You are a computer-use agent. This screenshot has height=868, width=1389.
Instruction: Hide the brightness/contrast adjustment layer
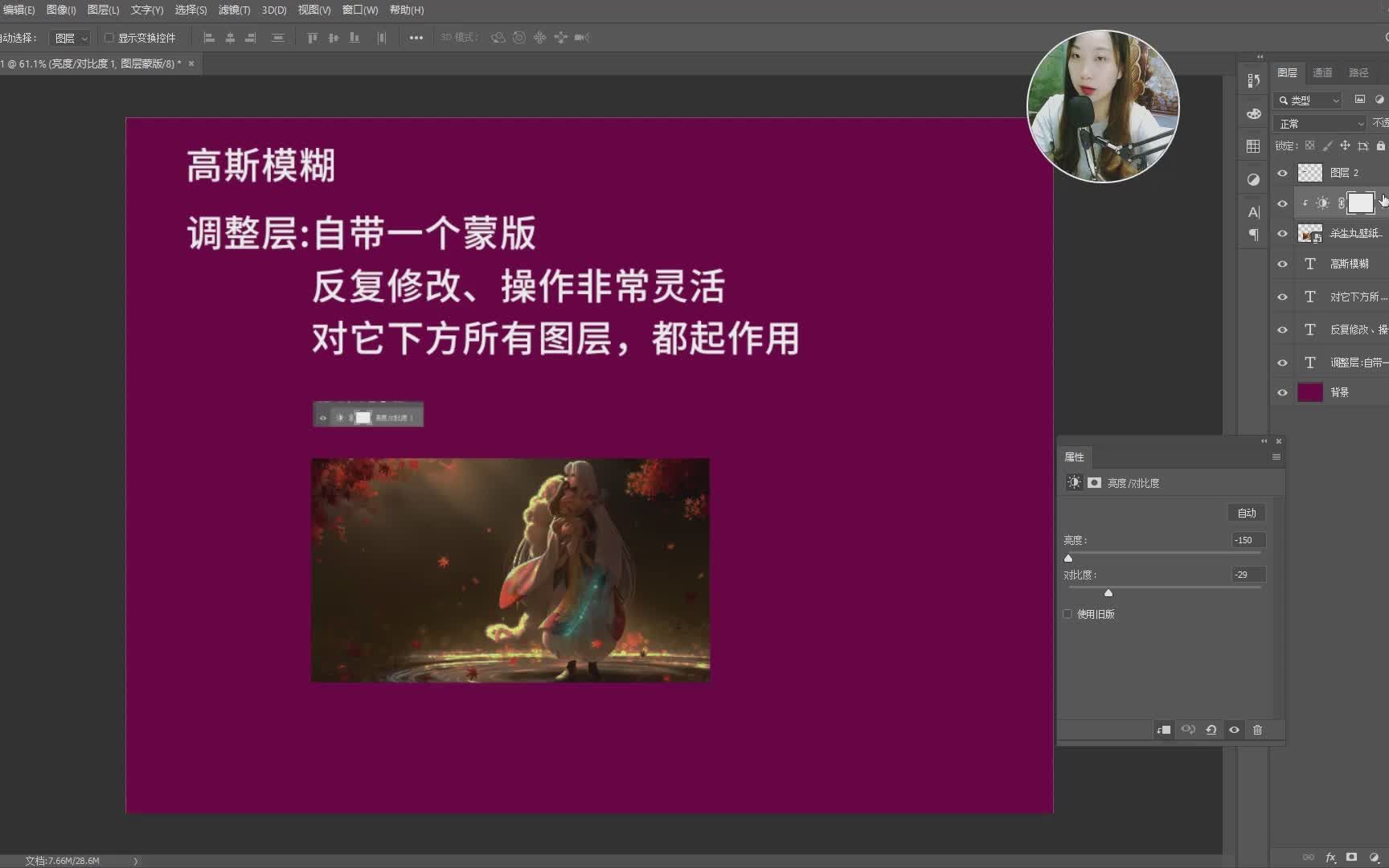click(x=1282, y=203)
